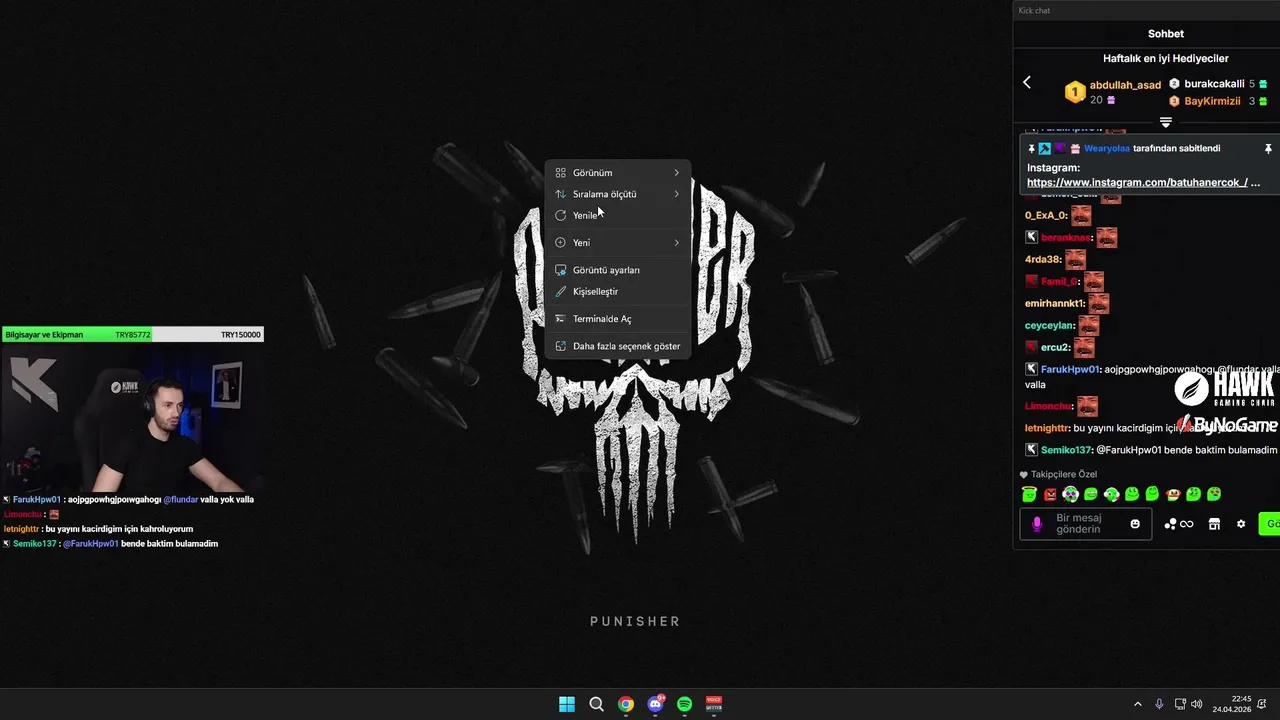Viewport: 1280px width, 720px height.
Task: Show hidden system tray icons
Action: 1137,704
